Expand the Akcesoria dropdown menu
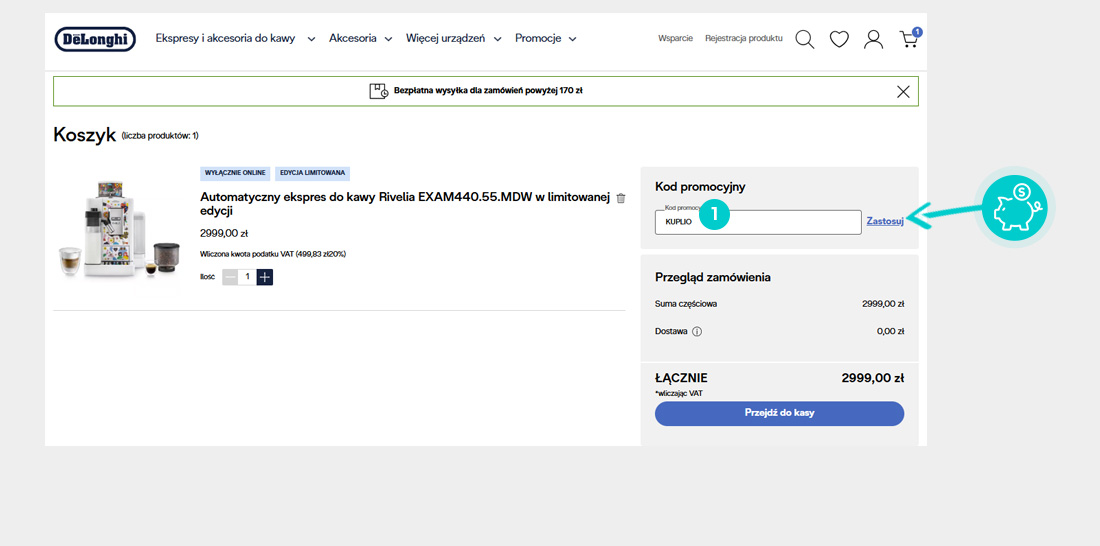 pos(360,39)
